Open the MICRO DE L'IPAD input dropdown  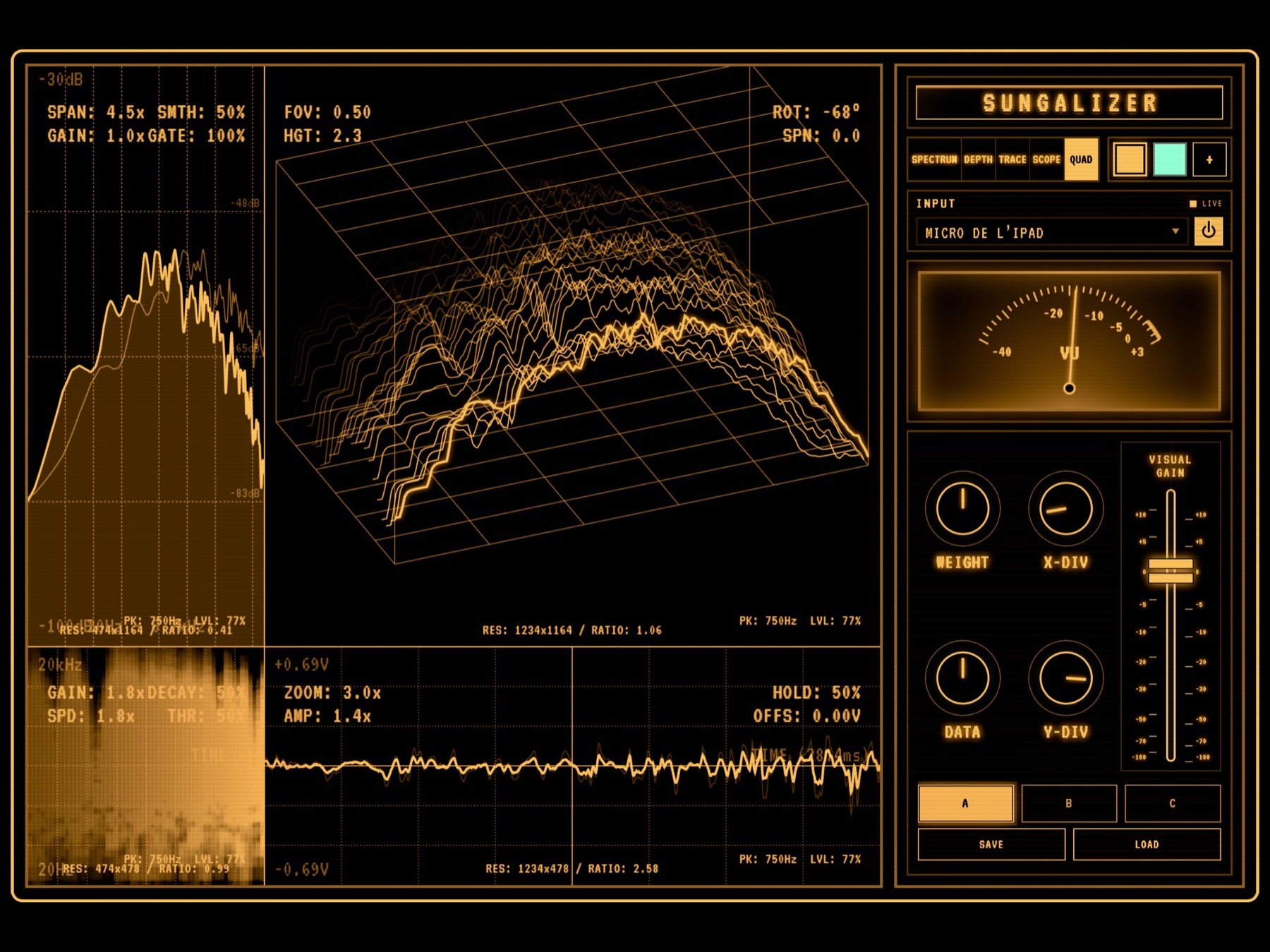click(x=1052, y=232)
